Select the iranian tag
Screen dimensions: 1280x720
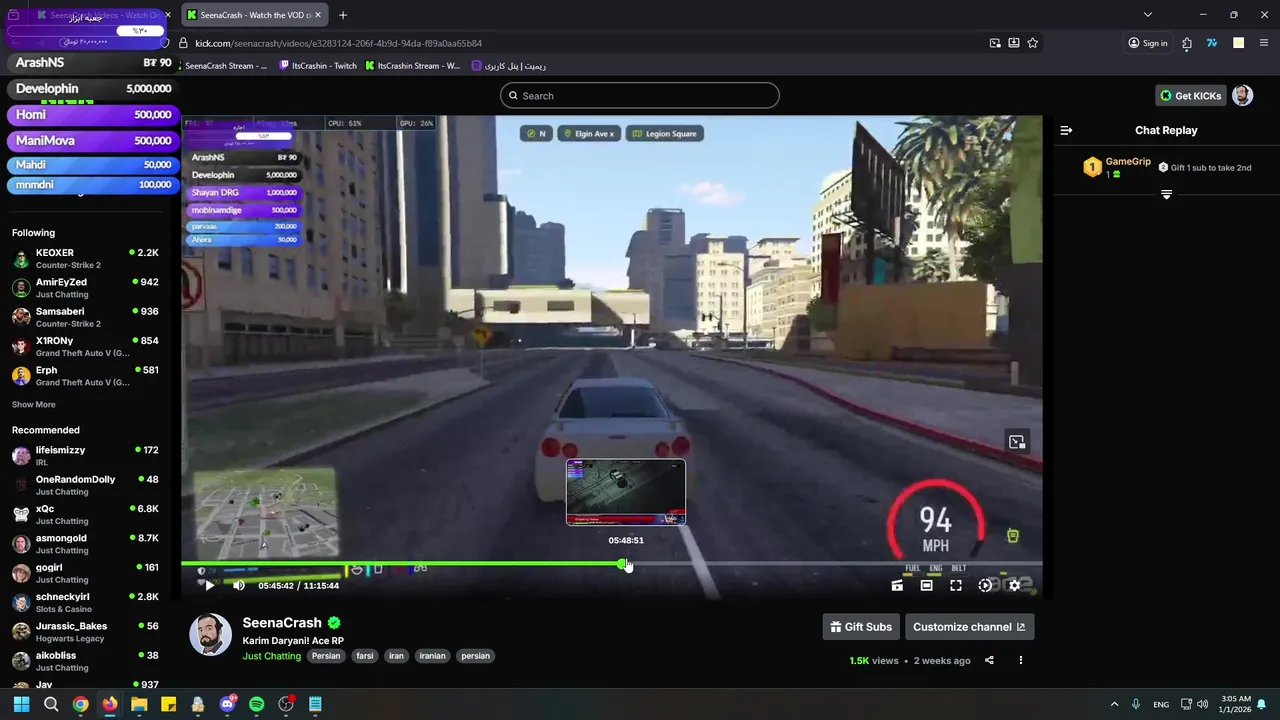(432, 656)
